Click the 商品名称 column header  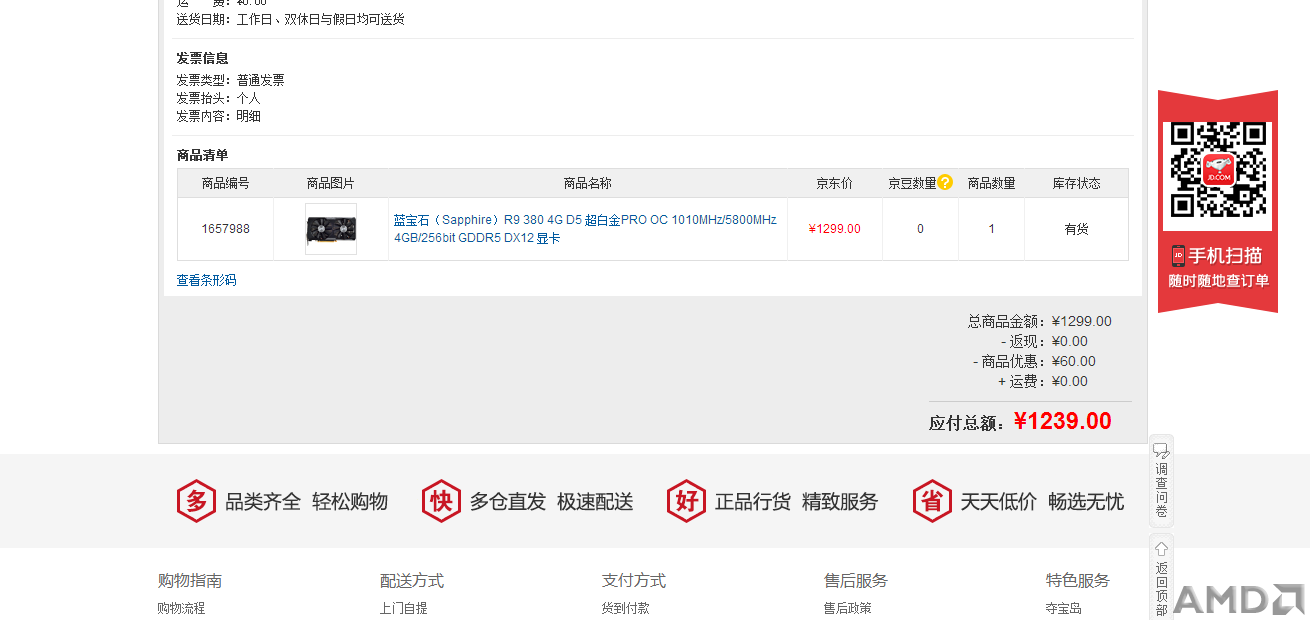pyautogui.click(x=588, y=183)
